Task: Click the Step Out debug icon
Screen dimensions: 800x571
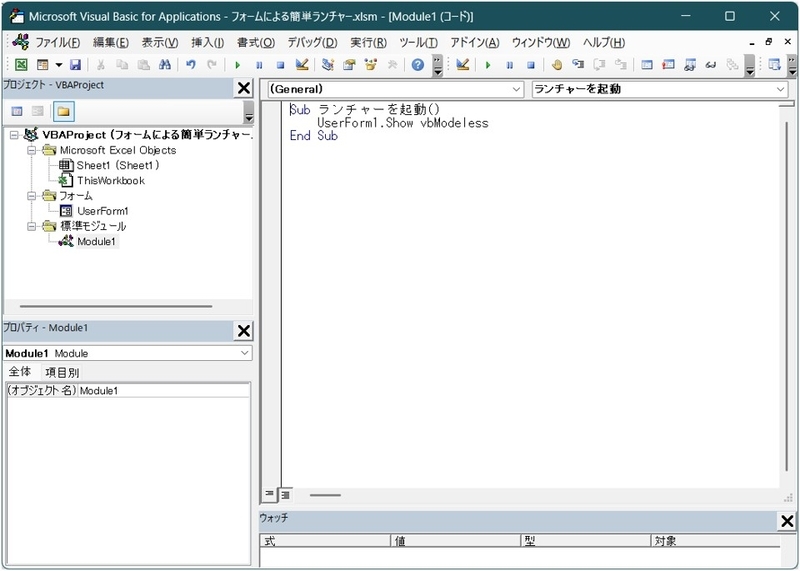Action: [x=620, y=64]
